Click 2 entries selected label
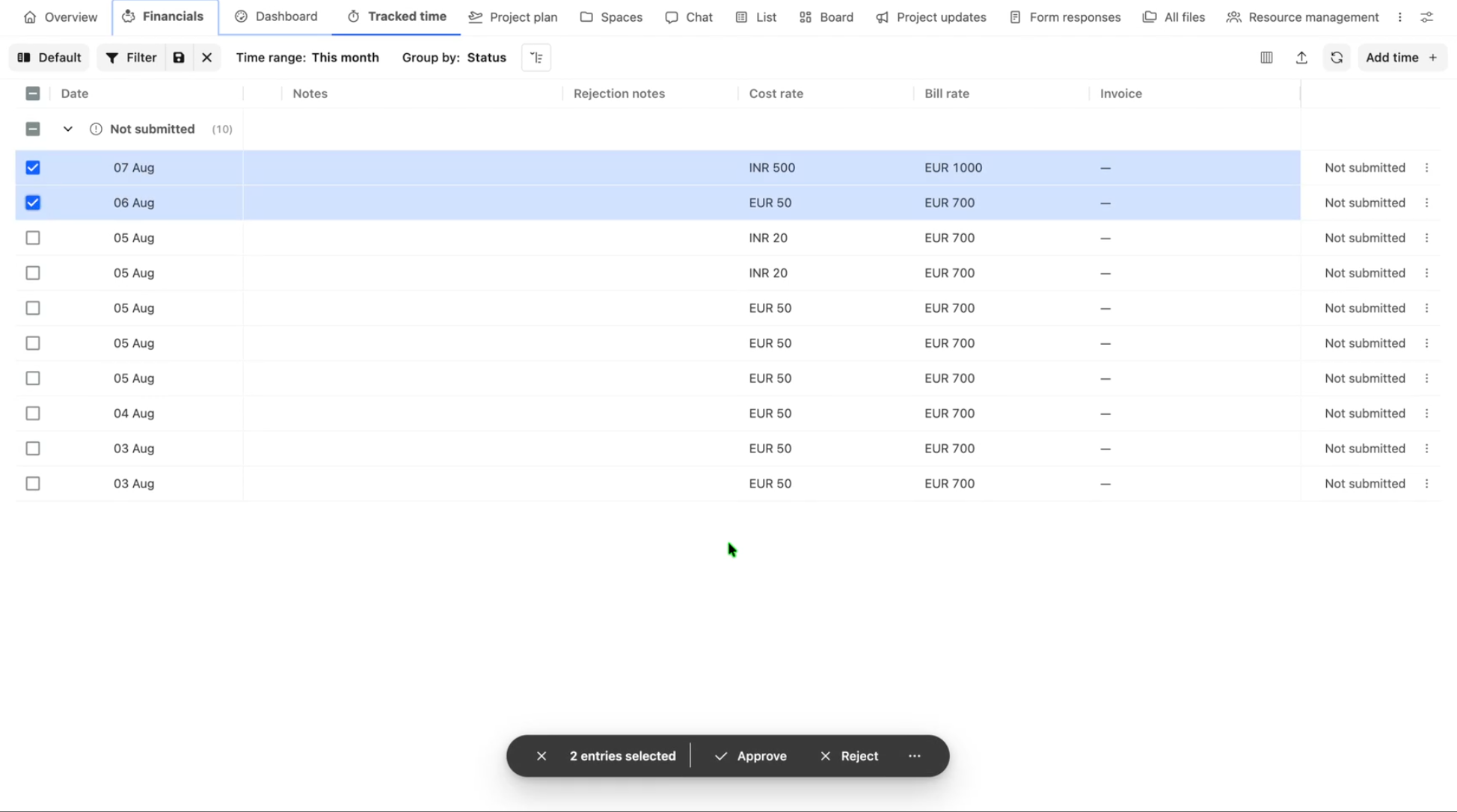The width and height of the screenshot is (1457, 812). (x=622, y=756)
